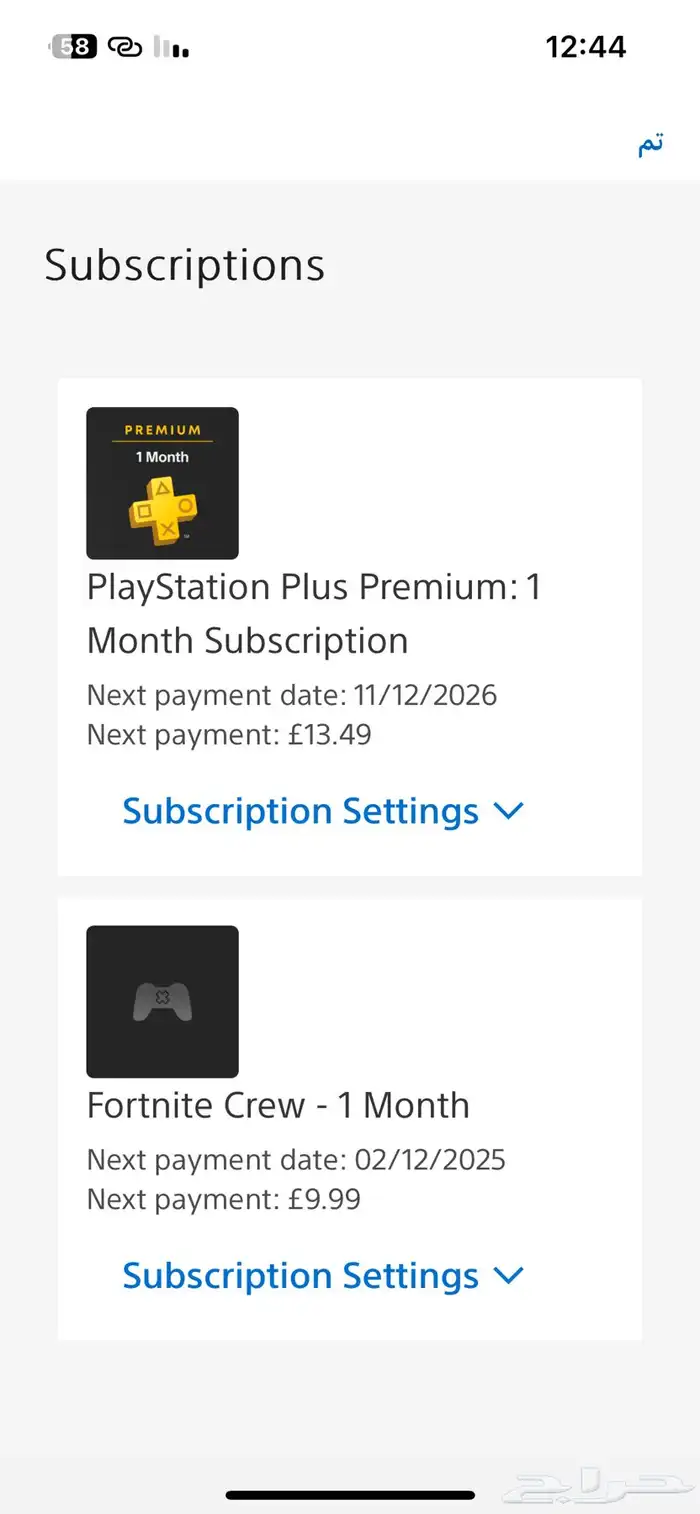The image size is (700, 1514).
Task: Tap the status bar clock showing 12:44
Action: [585, 47]
